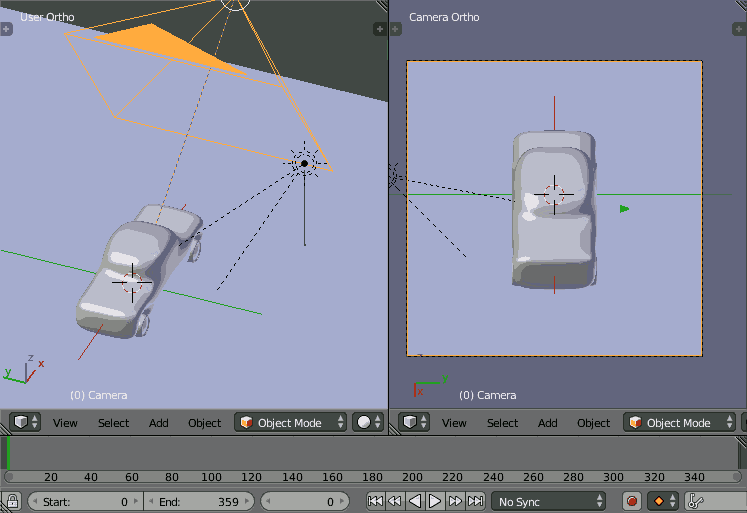
Task: Open the viewport shading selector in left viewport
Action: pos(367,422)
